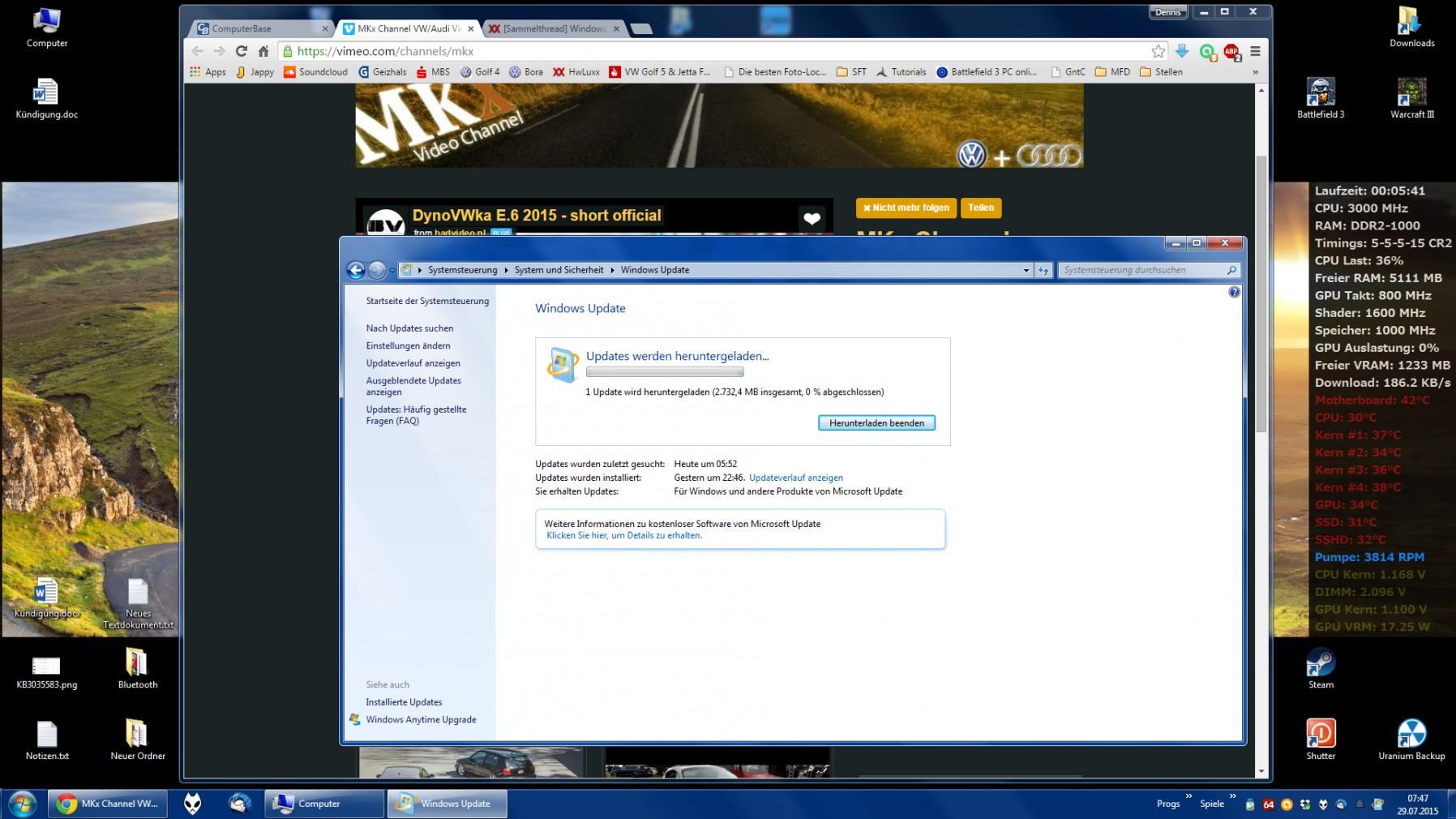Select the Bluetooth desktop folder

pyautogui.click(x=138, y=669)
